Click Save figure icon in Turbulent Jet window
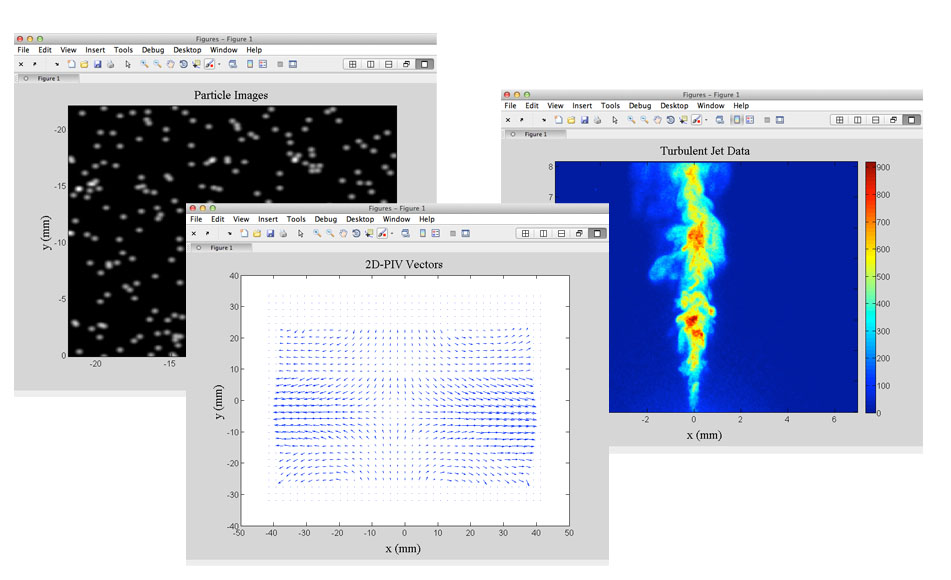This screenshot has width=951, height=580. [584, 120]
